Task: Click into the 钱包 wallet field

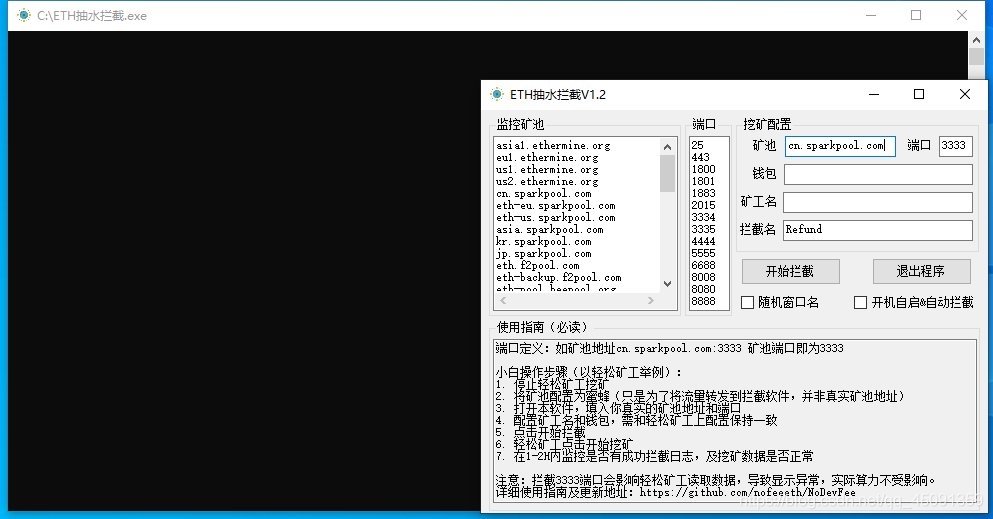Action: pyautogui.click(x=878, y=174)
